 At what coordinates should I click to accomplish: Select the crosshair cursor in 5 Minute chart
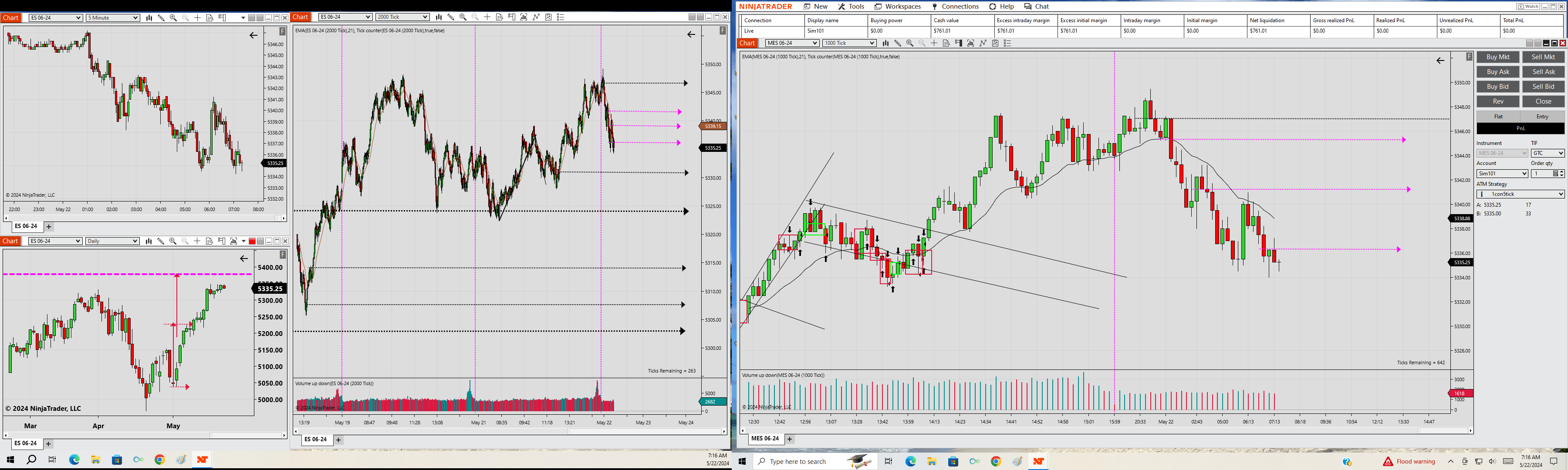pos(197,18)
